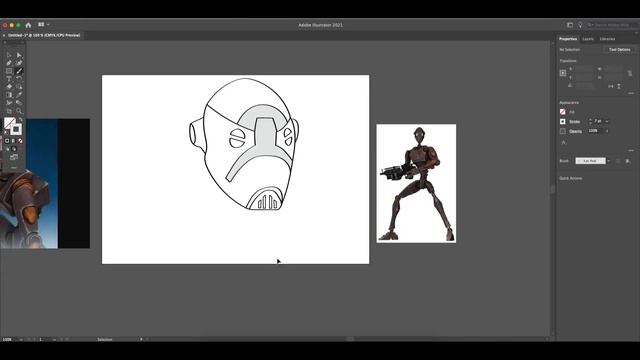Open the Opacity panel via Opacity label

tap(576, 131)
